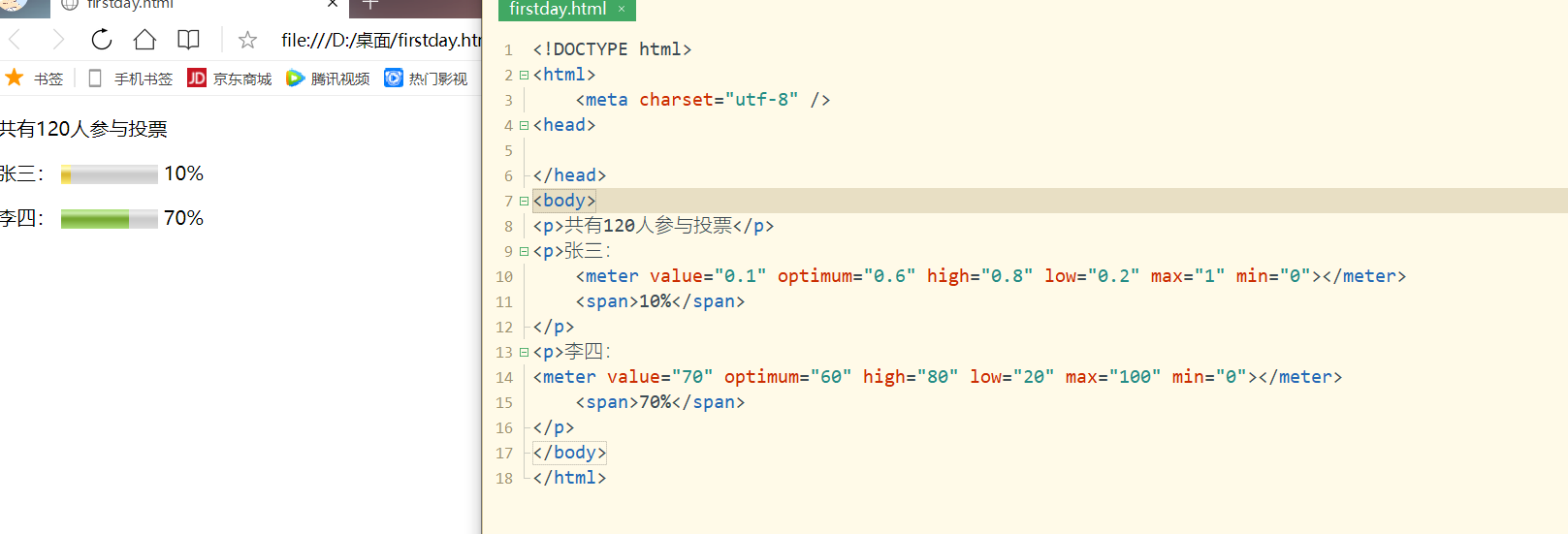The height and width of the screenshot is (534, 1568).
Task: Click line number 18 in gutter
Action: [504, 478]
